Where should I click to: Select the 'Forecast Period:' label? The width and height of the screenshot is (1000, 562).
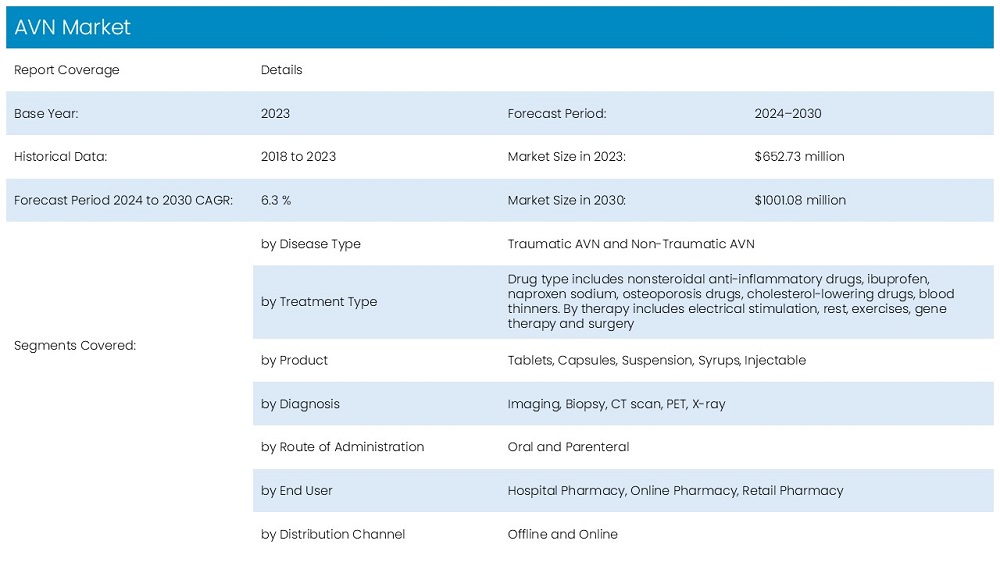click(557, 114)
